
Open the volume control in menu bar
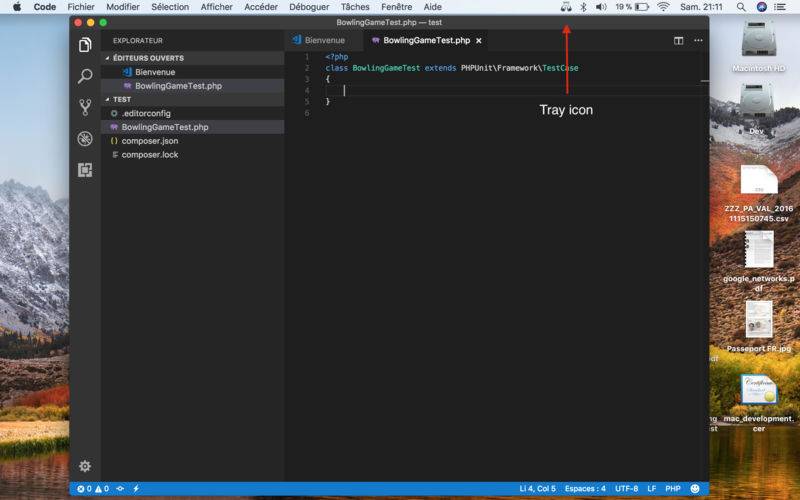coord(601,7)
